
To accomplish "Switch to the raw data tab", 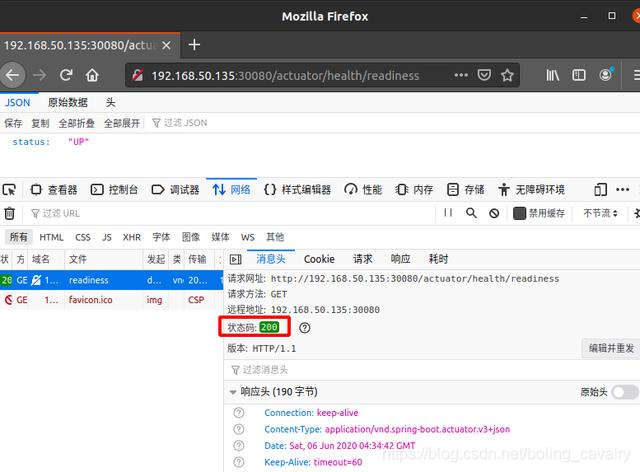I will [x=68, y=102].
